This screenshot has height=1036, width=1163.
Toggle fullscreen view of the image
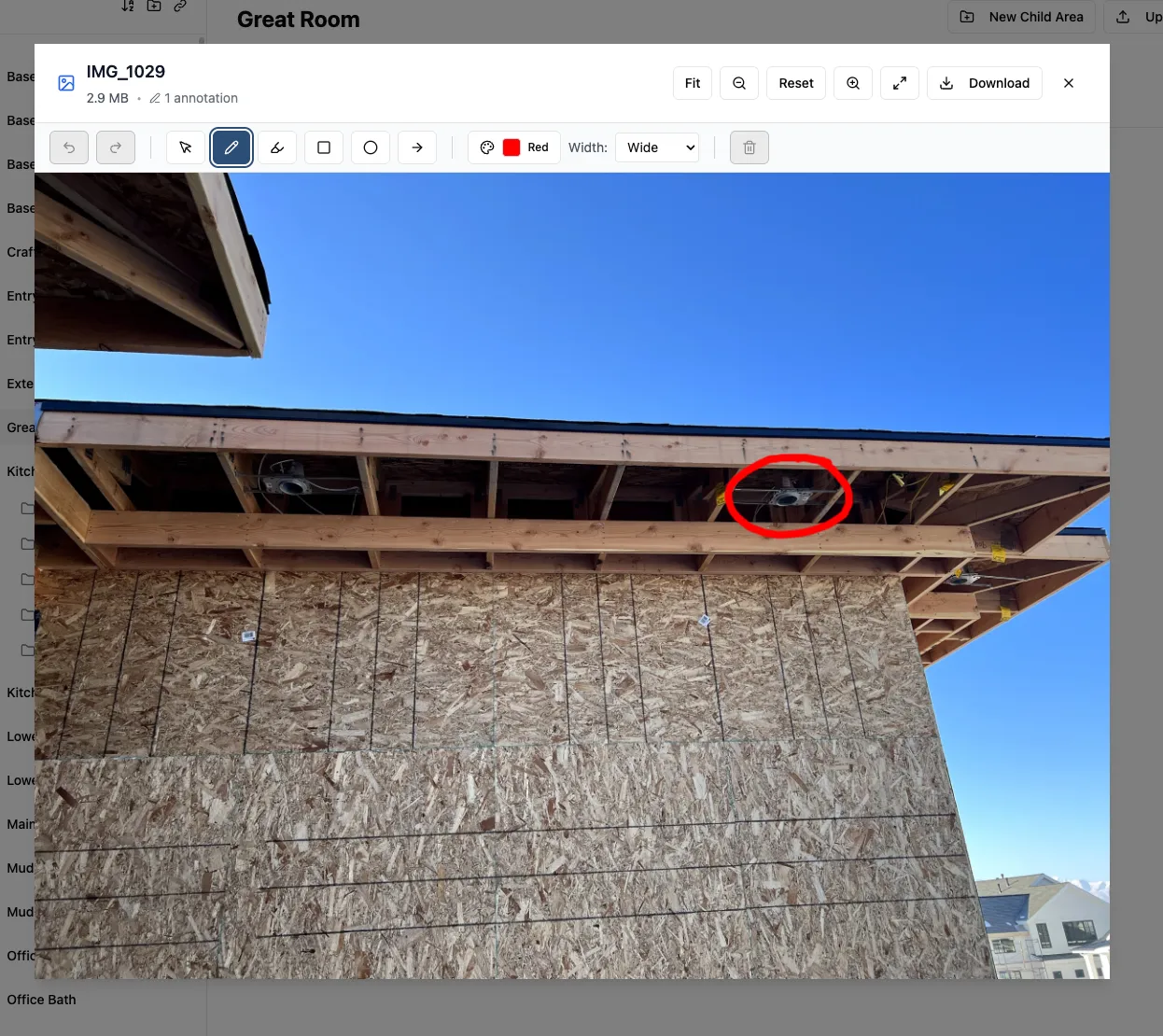click(900, 83)
